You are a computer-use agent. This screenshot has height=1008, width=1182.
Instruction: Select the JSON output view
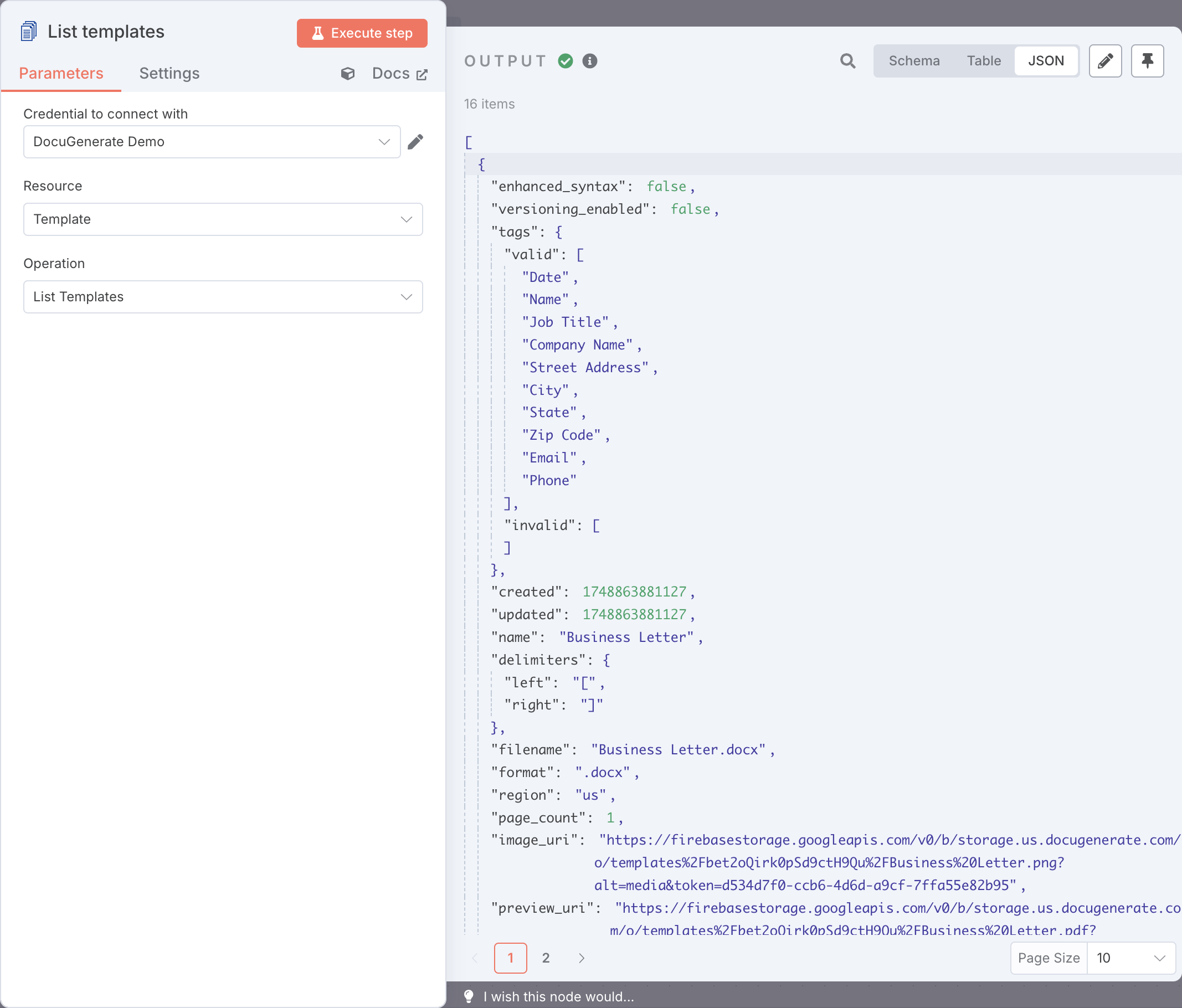(1046, 61)
